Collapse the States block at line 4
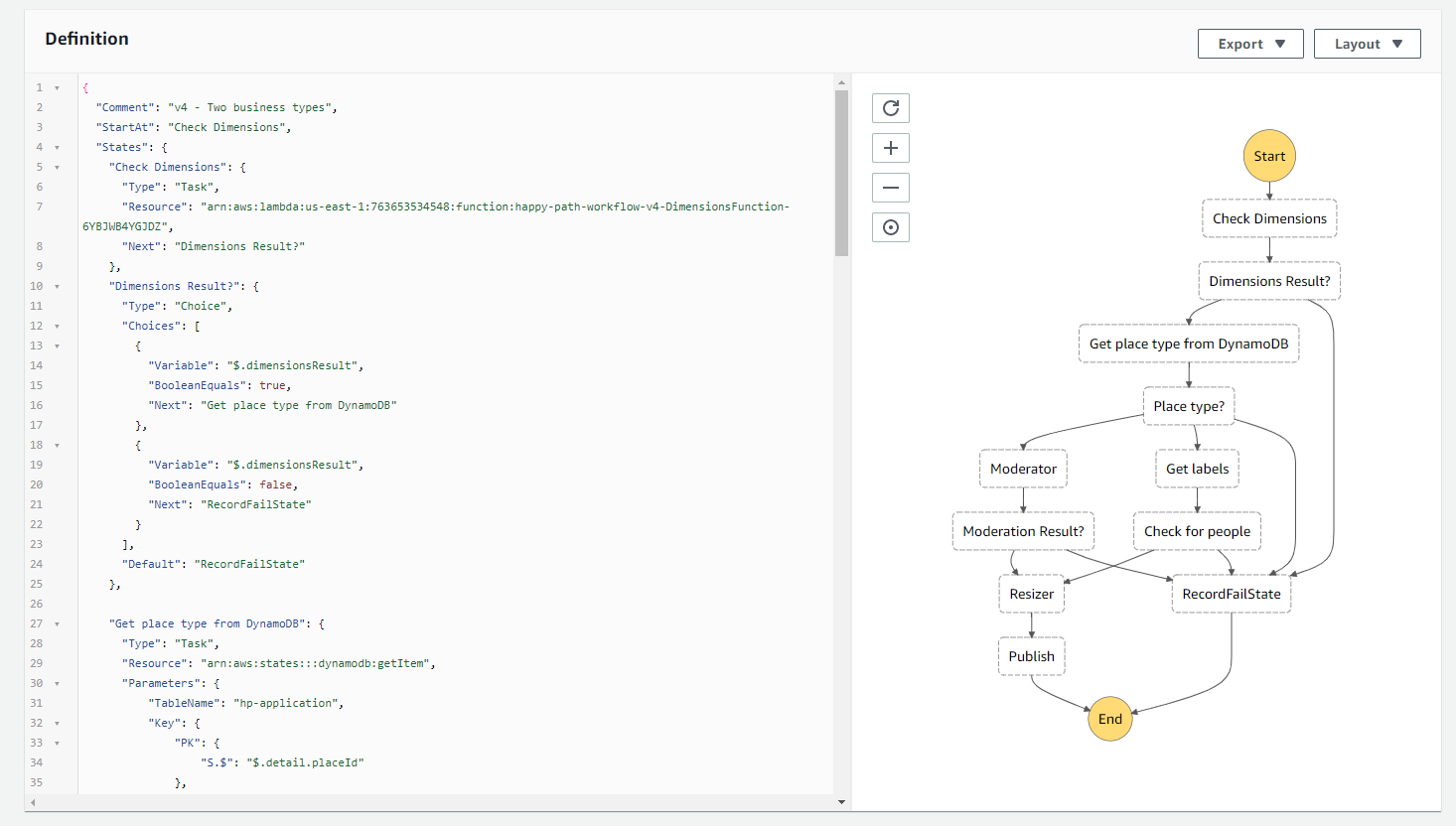1456x826 pixels. coord(57,147)
